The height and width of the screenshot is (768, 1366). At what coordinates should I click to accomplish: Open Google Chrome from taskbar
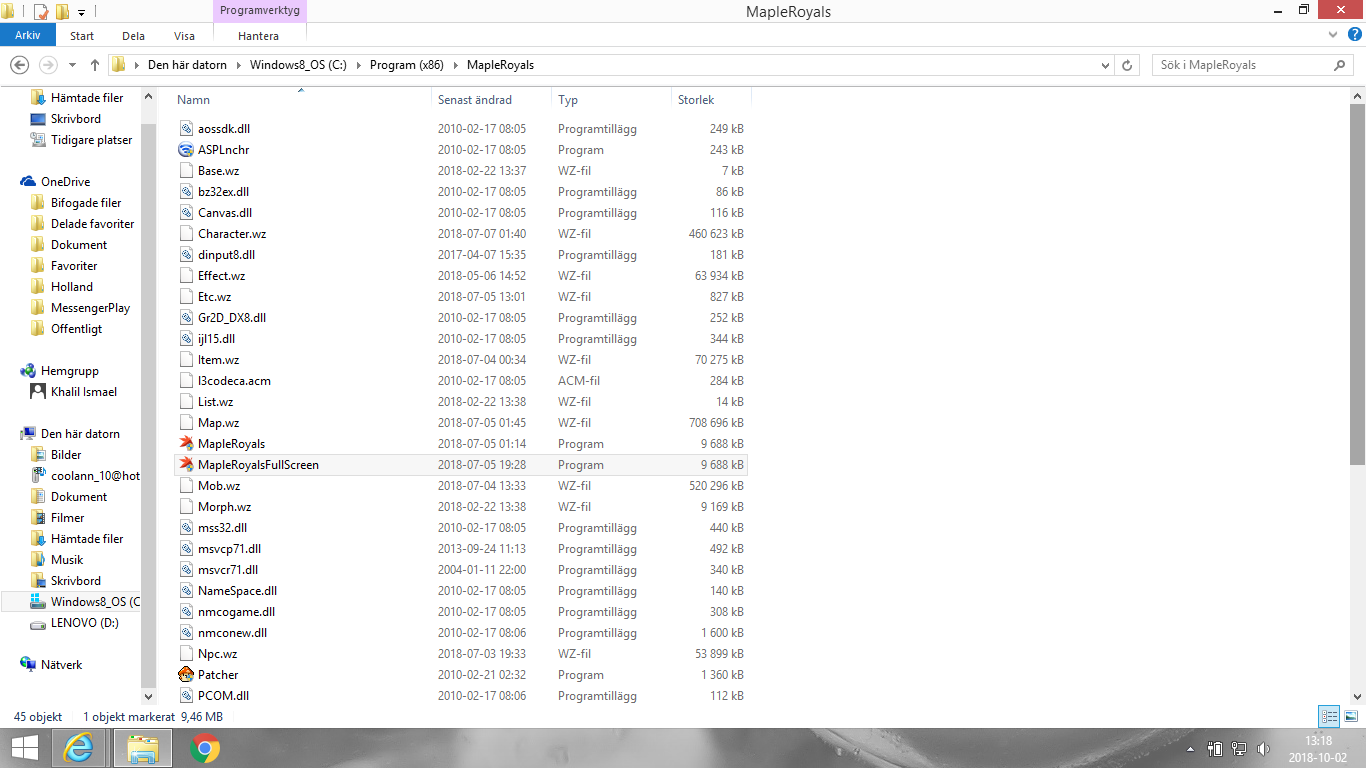point(205,748)
